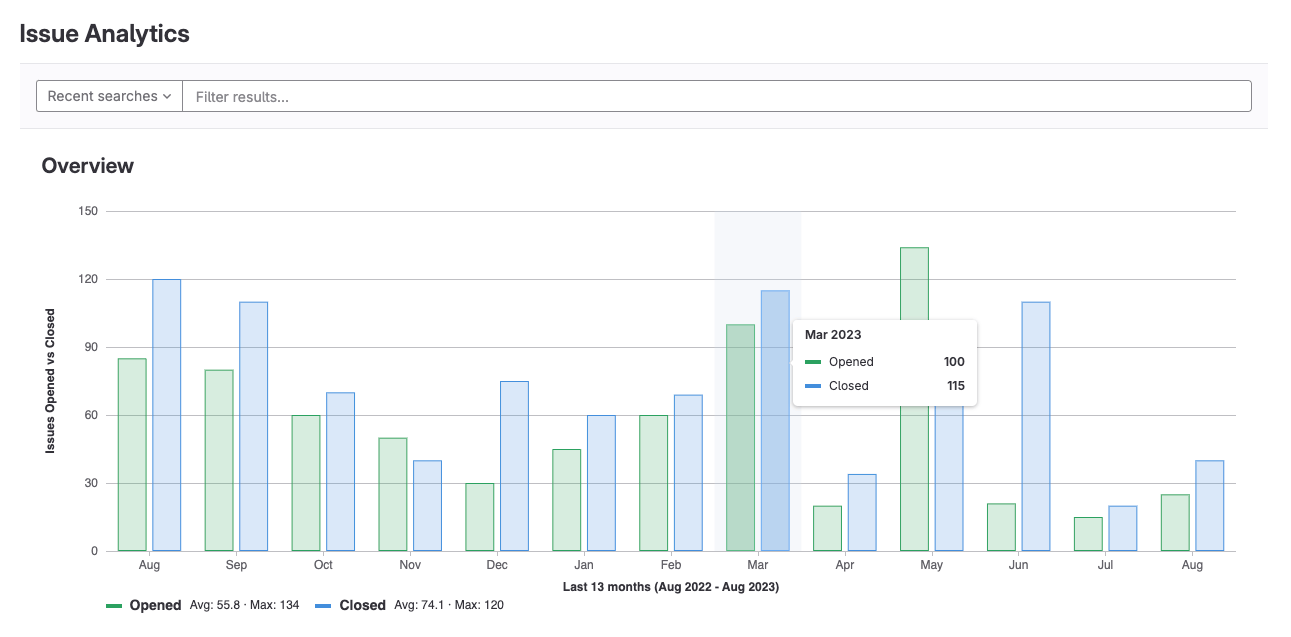Select the Overview section header
This screenshot has height=637, width=1291.
(87, 165)
